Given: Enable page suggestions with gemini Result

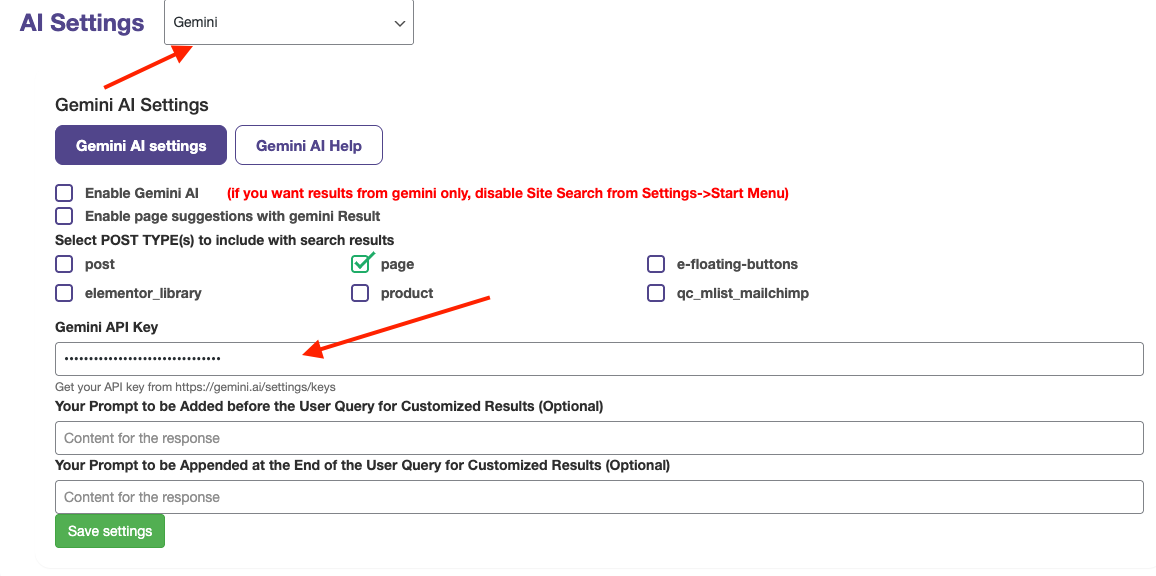Looking at the screenshot, I should tap(64, 216).
